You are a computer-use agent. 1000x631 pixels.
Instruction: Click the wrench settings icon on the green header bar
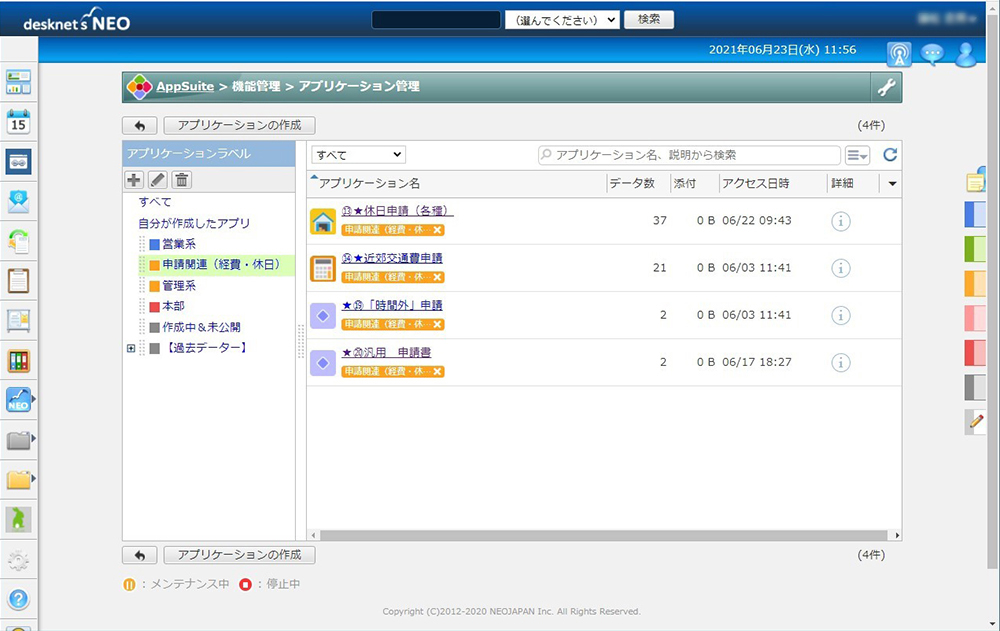tap(886, 88)
